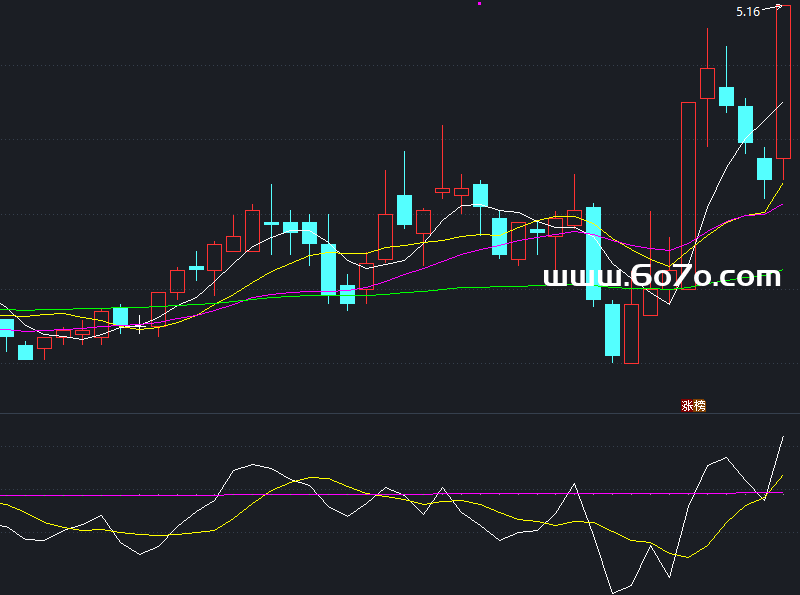Screen dimensions: 800x595
Task: Click the small magenta dot at top edge
Action: tap(479, 4)
